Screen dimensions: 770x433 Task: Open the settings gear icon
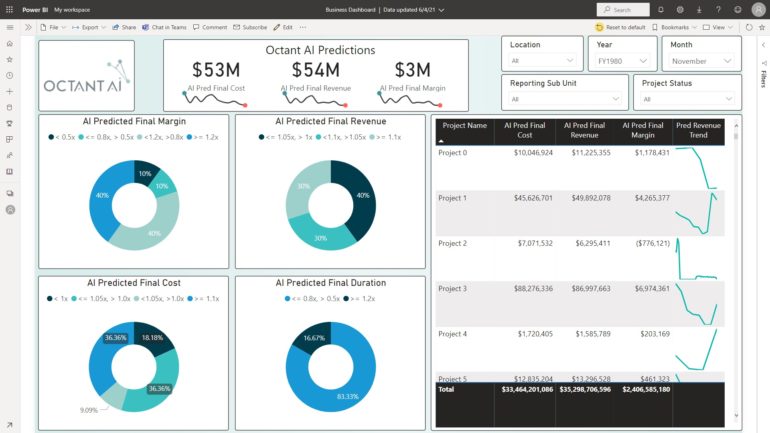pyautogui.click(x=680, y=9)
